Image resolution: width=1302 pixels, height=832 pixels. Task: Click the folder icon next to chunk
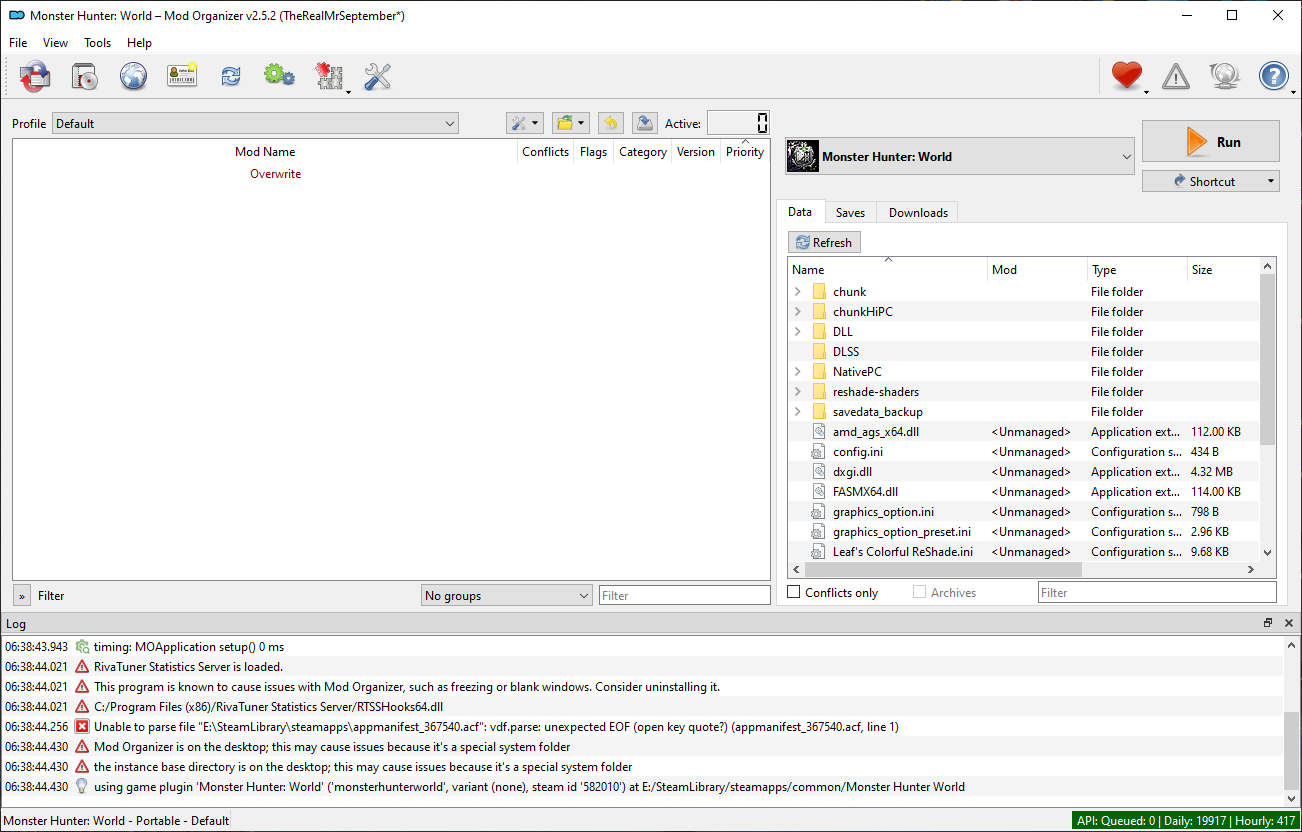[820, 292]
